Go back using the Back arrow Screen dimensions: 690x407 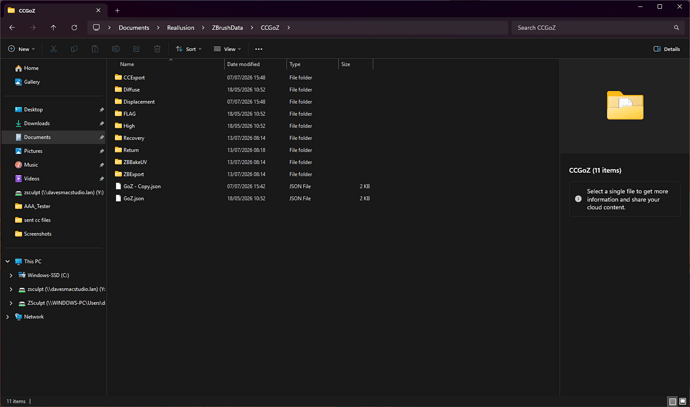[12, 27]
